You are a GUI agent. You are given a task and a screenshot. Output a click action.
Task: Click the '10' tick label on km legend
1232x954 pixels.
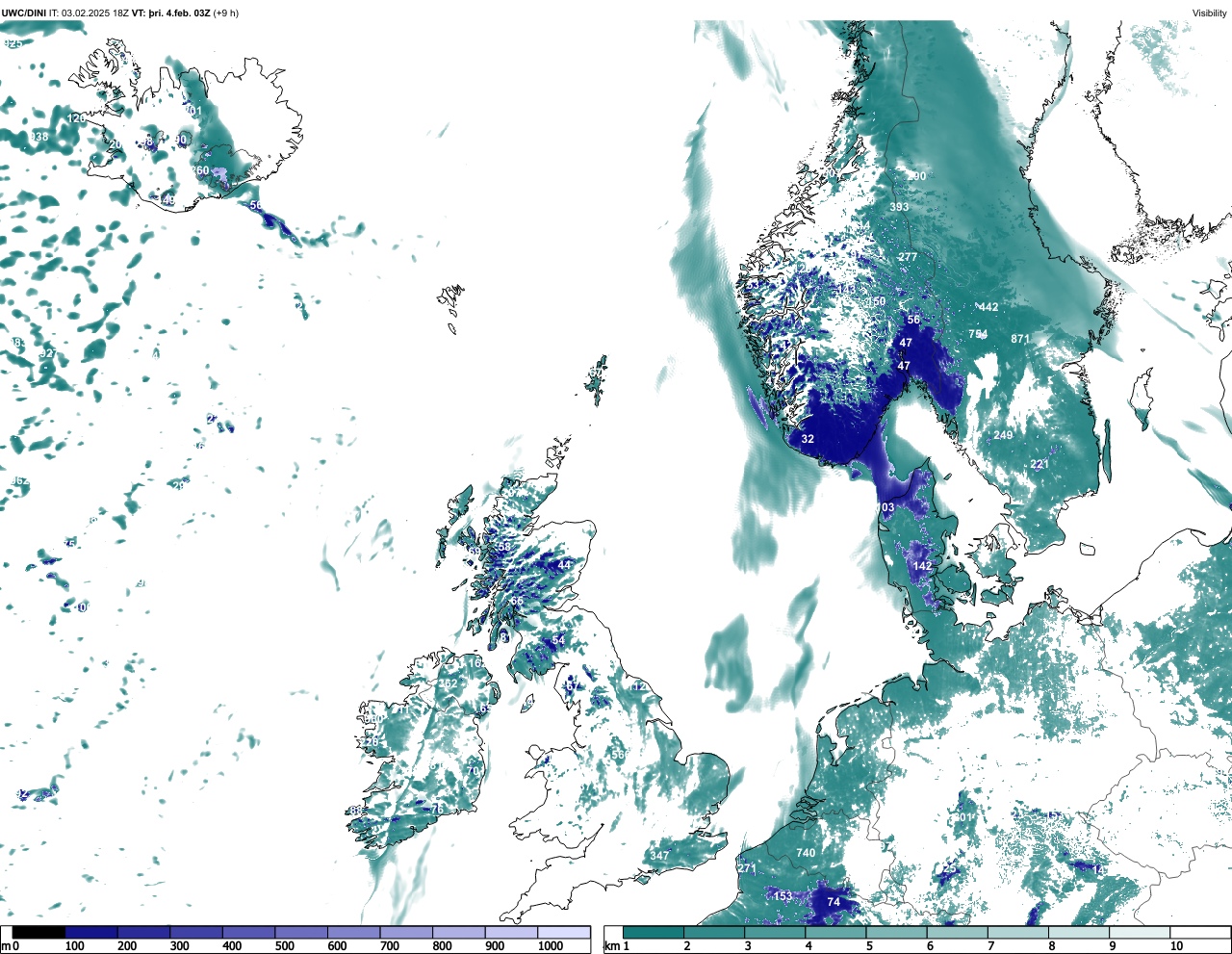[x=1176, y=947]
